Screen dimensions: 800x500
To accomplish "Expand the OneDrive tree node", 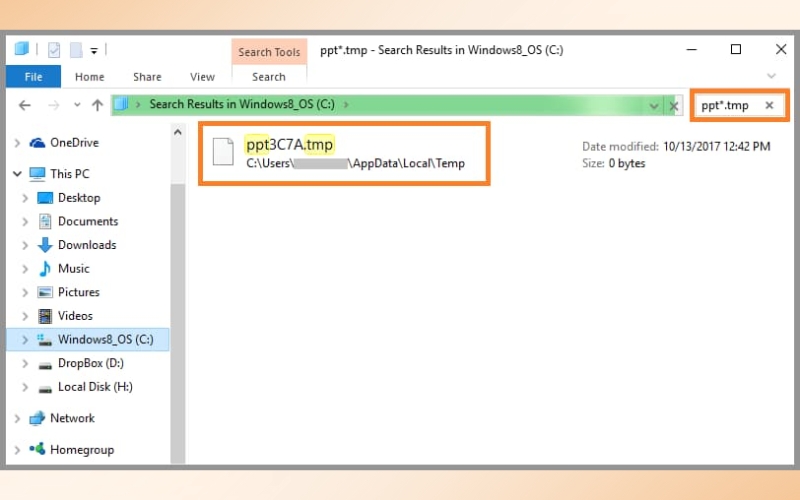I will point(17,143).
